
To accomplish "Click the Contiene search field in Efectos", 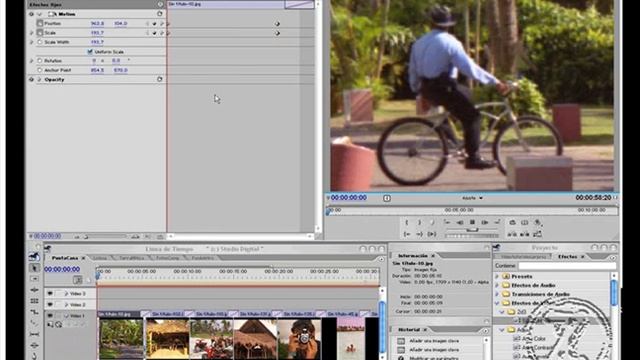I will coord(567,266).
